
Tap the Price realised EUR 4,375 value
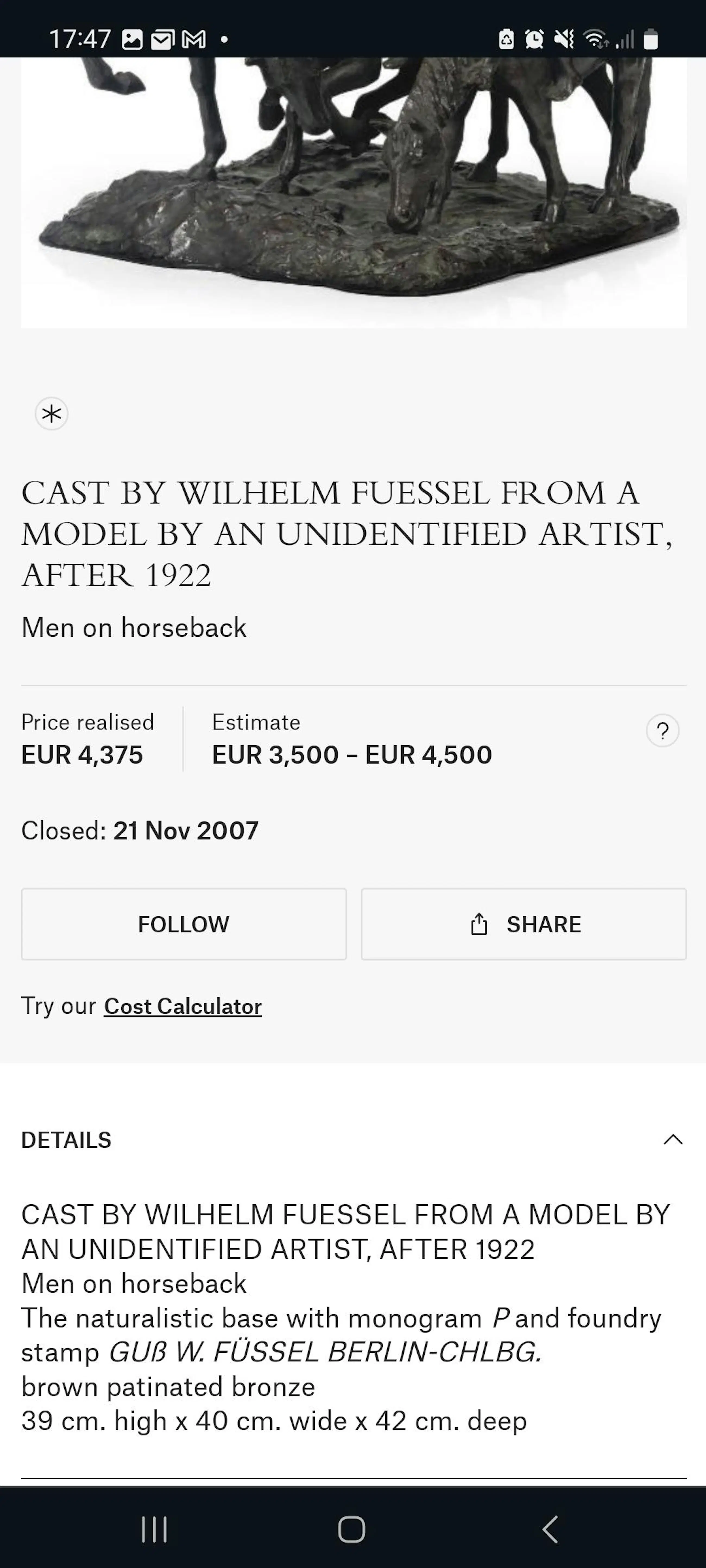coord(82,755)
